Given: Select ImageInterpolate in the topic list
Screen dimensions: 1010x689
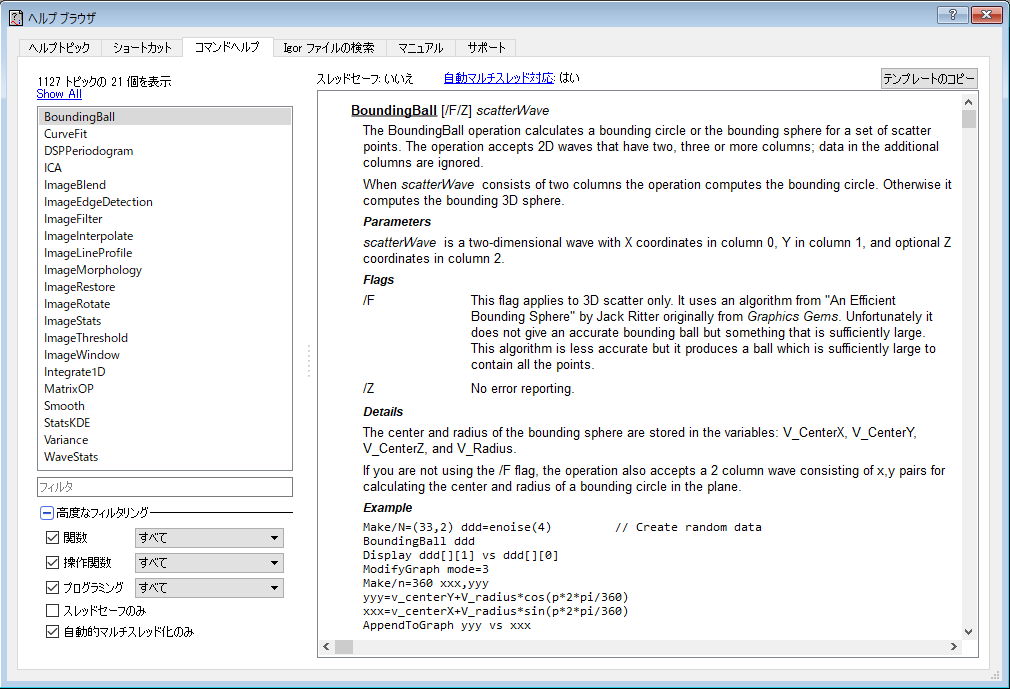Looking at the screenshot, I should point(165,236).
